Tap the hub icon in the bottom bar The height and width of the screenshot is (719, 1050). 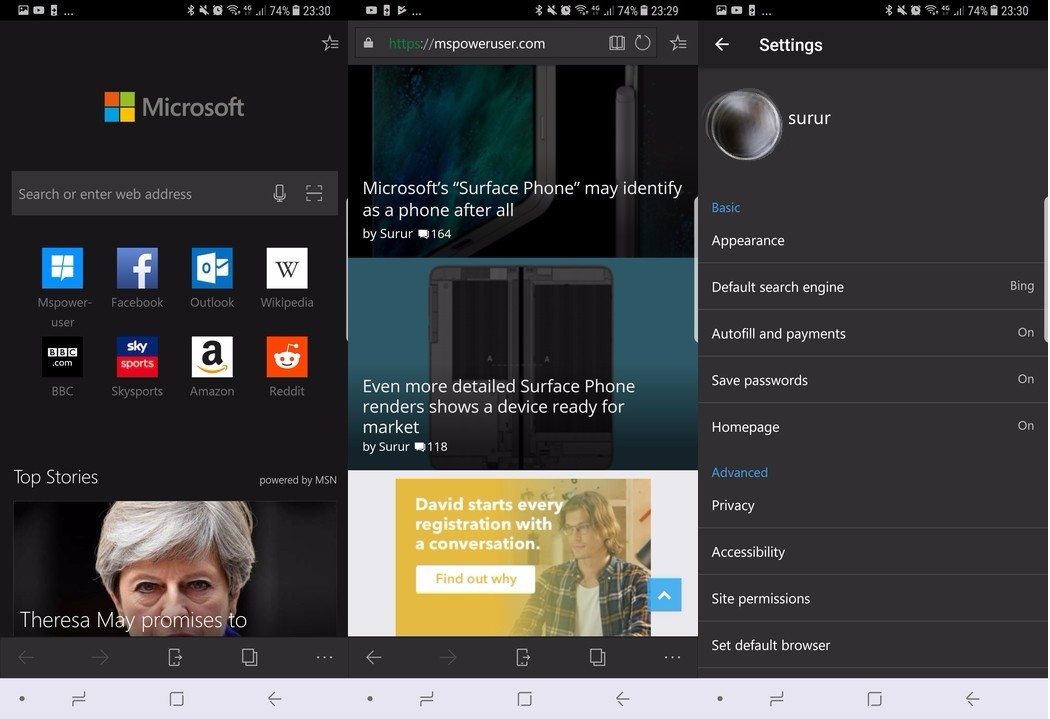(x=523, y=657)
